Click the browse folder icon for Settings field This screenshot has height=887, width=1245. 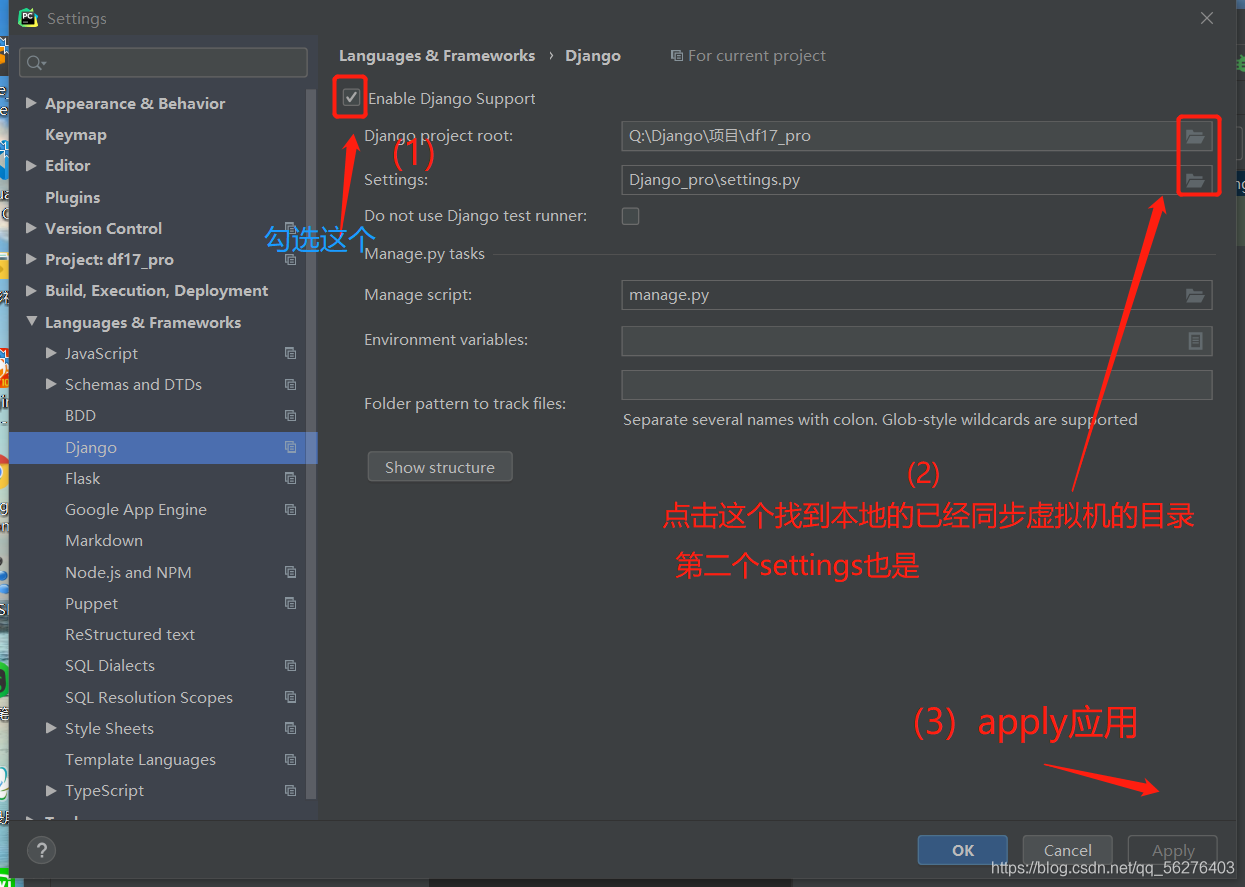coord(1195,180)
